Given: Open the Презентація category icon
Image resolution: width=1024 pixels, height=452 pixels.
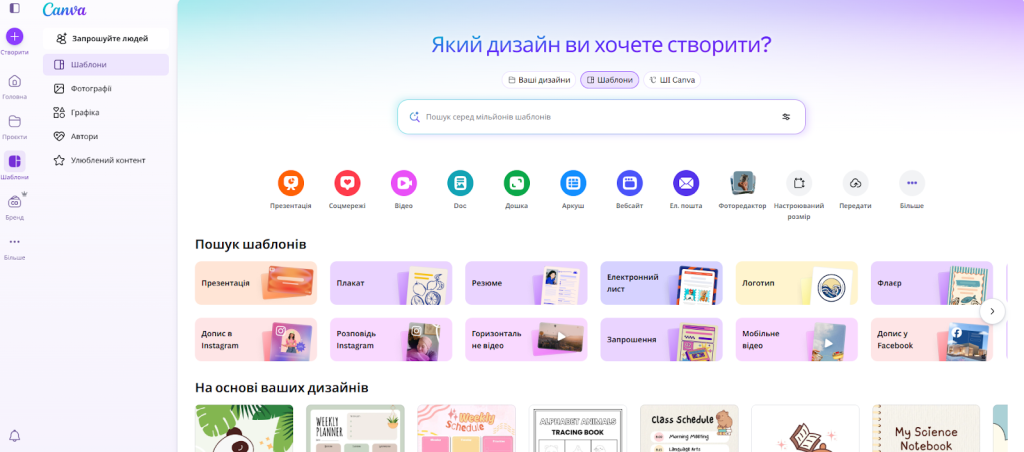Looking at the screenshot, I should [290, 183].
